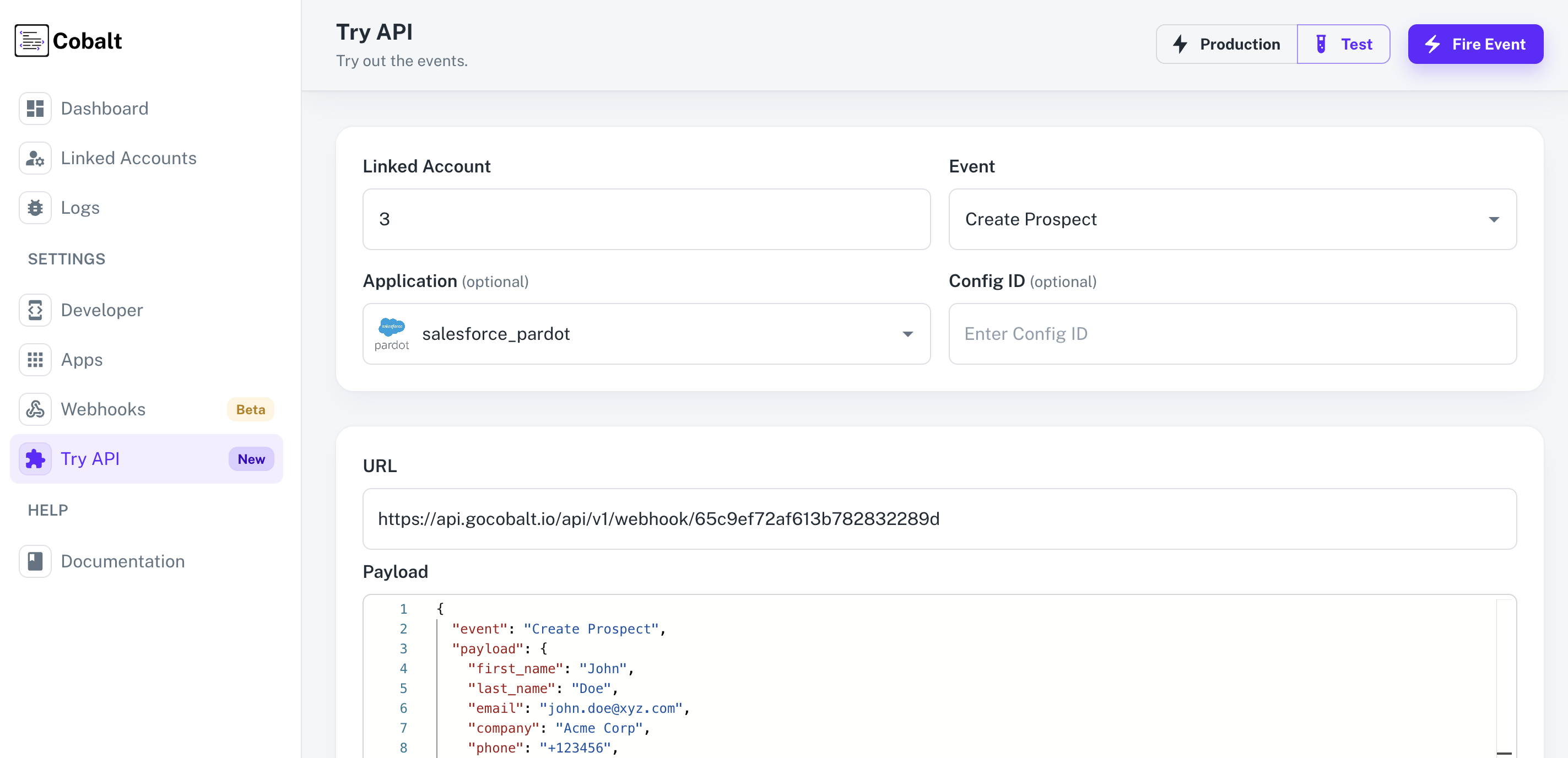Image resolution: width=1568 pixels, height=758 pixels.
Task: Switch environment to Production
Action: [1226, 45]
